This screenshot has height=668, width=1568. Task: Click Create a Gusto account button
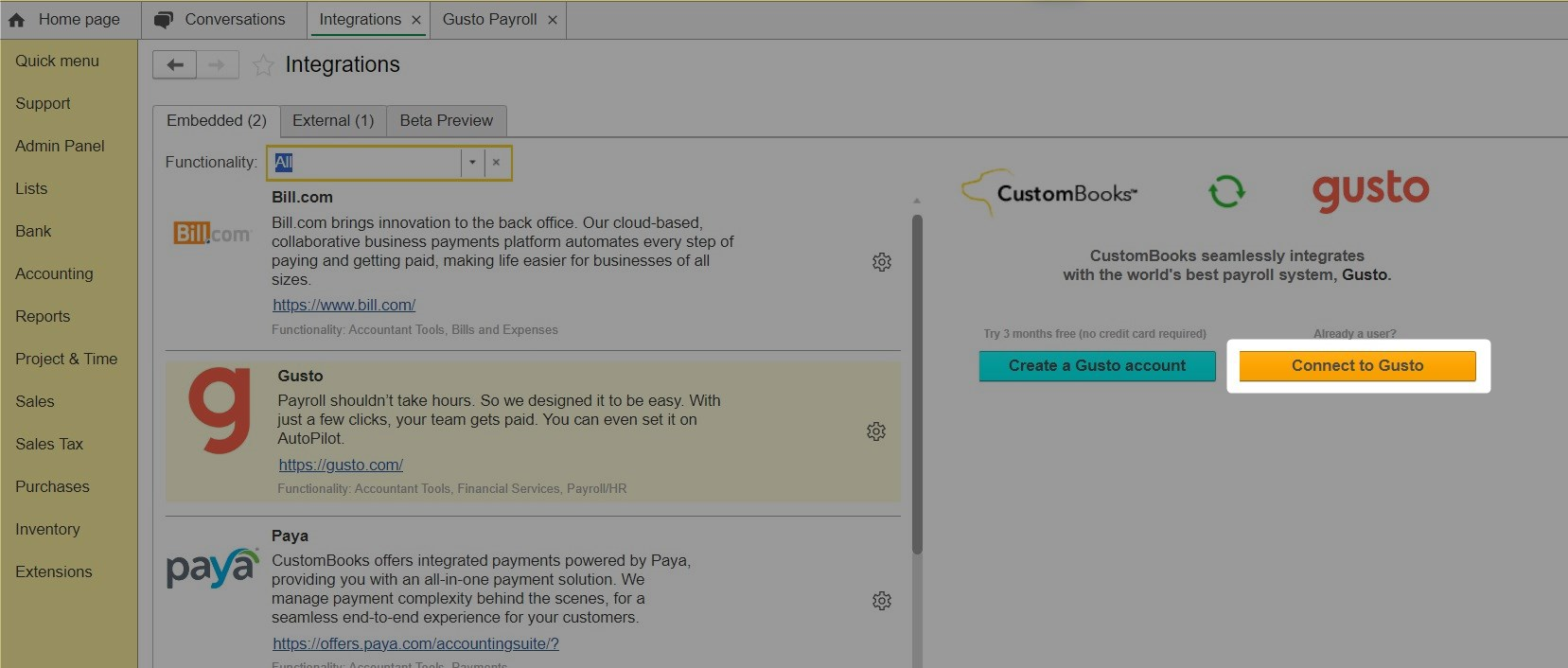[x=1097, y=366]
